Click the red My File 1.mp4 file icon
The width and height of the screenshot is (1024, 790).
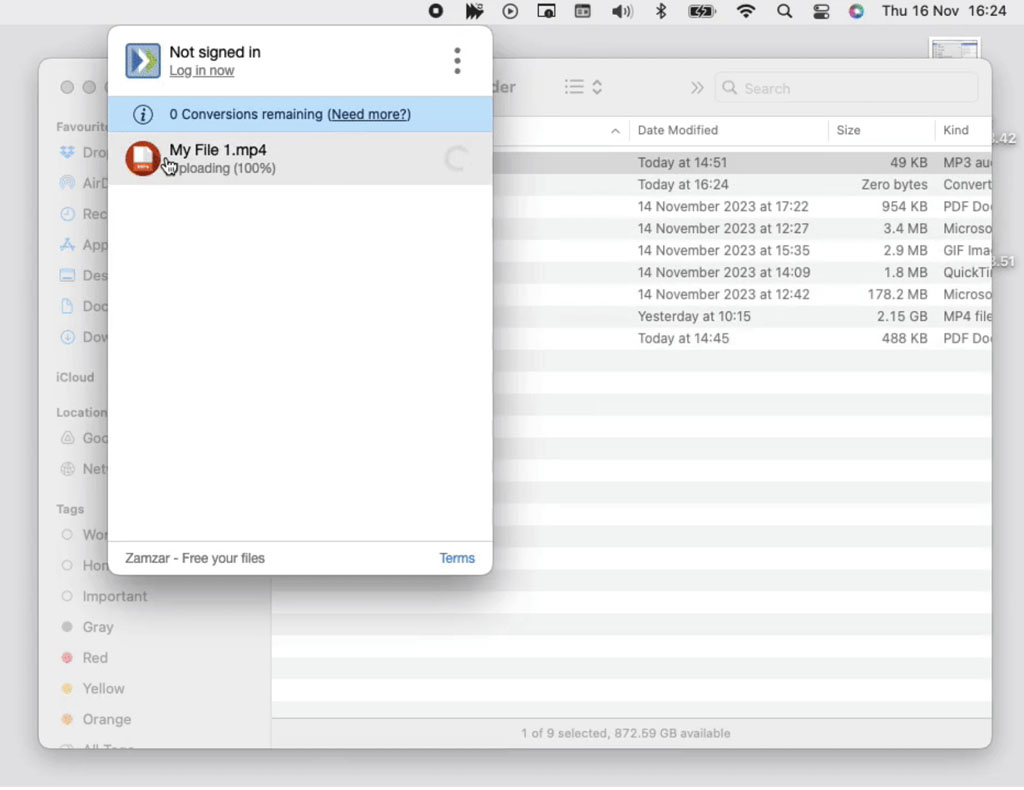coord(142,159)
